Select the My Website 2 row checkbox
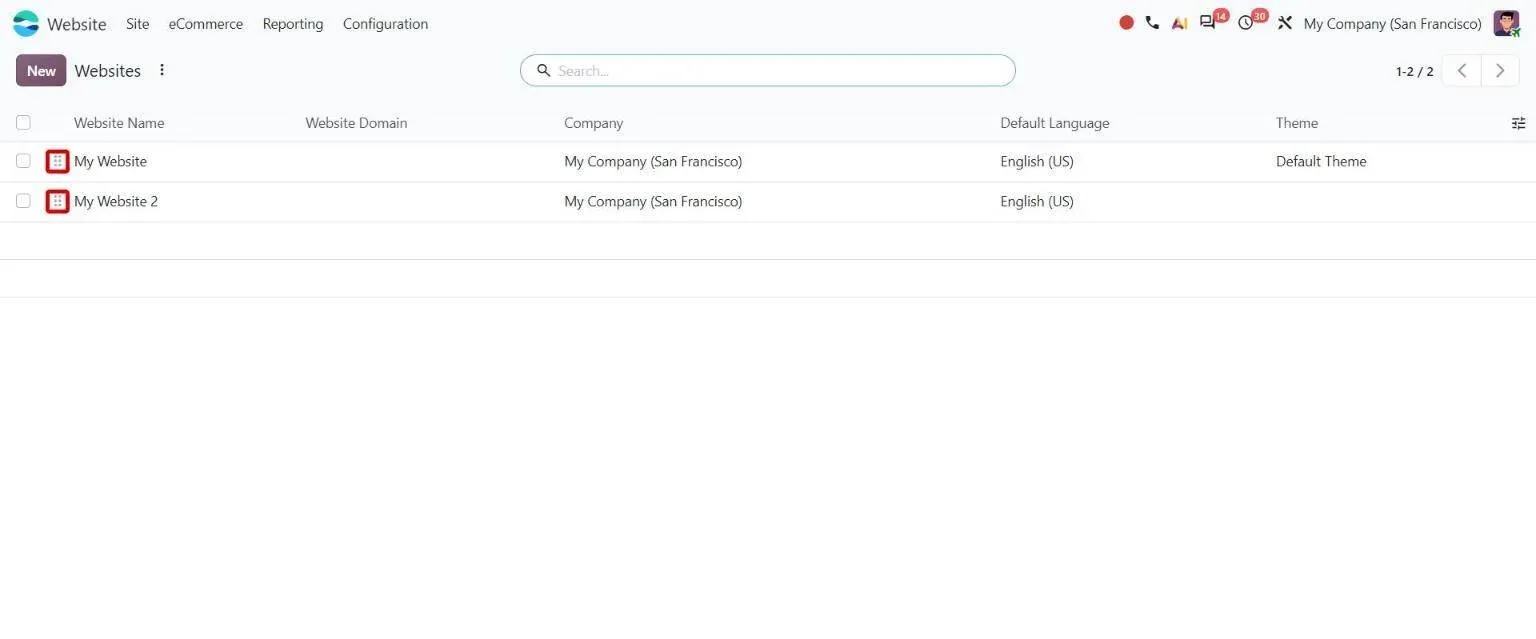The image size is (1536, 639). 23,200
